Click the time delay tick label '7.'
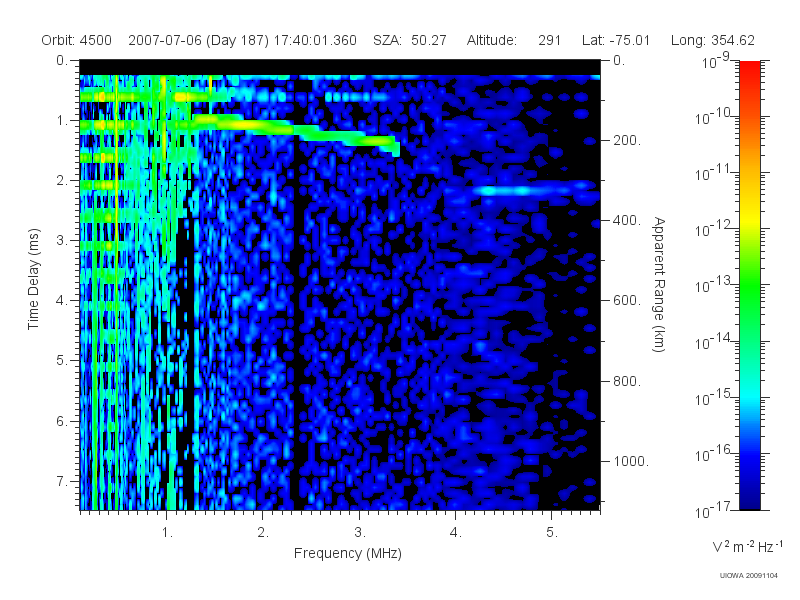The image size is (800, 600). (x=62, y=481)
